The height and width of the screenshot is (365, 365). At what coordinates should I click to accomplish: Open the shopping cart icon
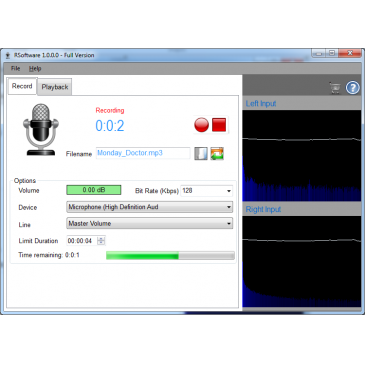click(335, 88)
